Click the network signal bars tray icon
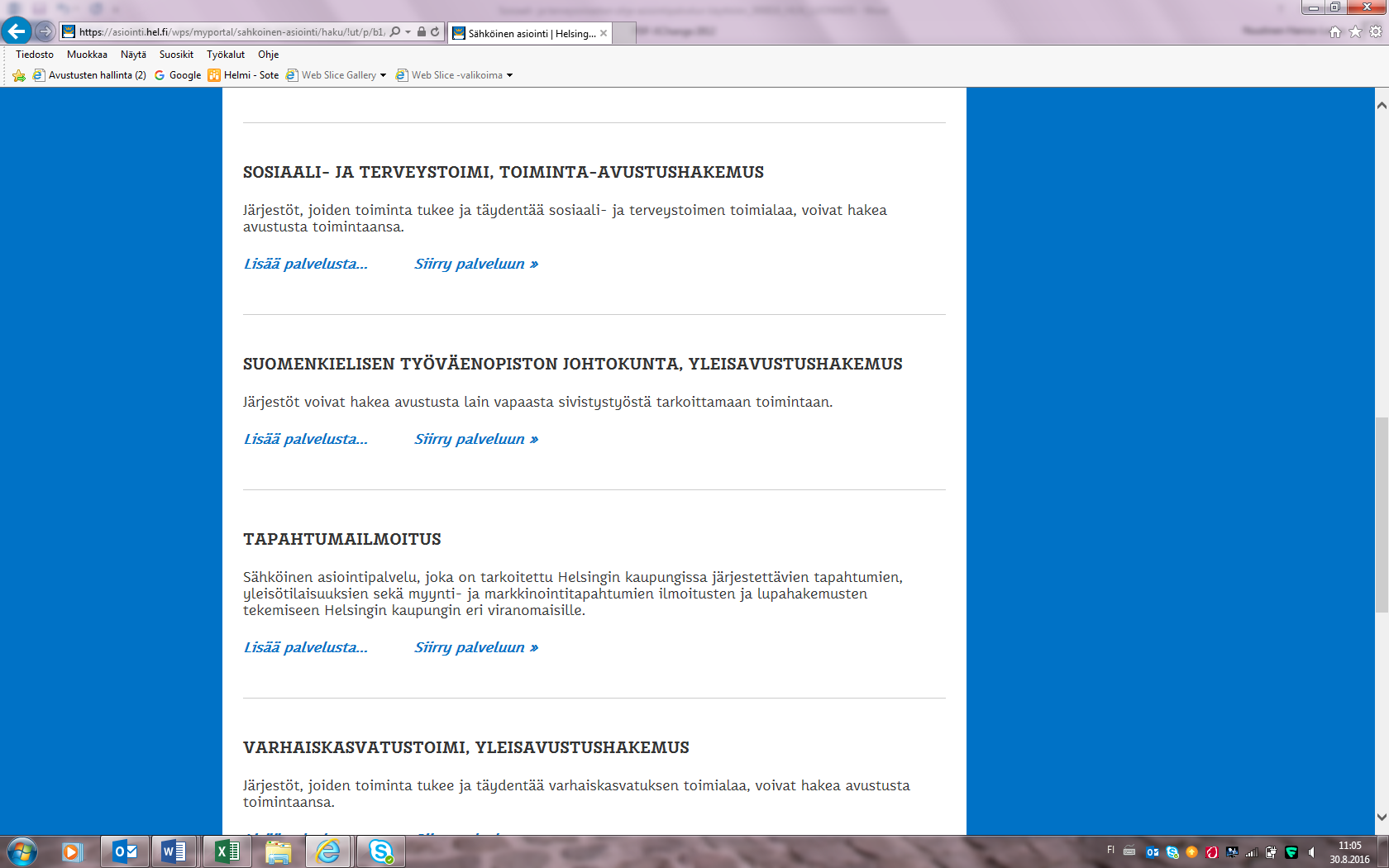This screenshot has height=868, width=1389. click(1252, 852)
